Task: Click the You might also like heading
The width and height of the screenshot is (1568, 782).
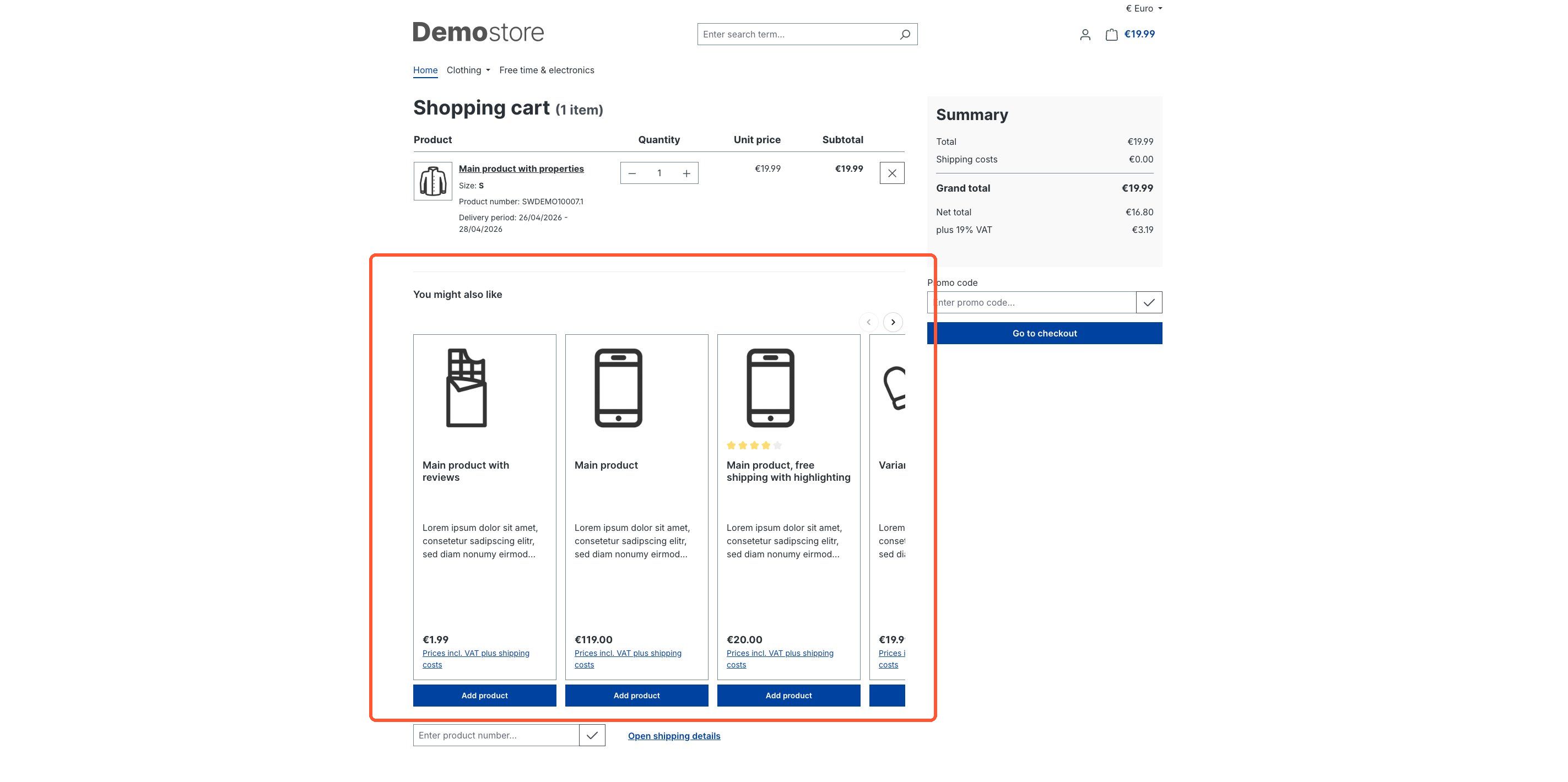Action: click(x=458, y=295)
